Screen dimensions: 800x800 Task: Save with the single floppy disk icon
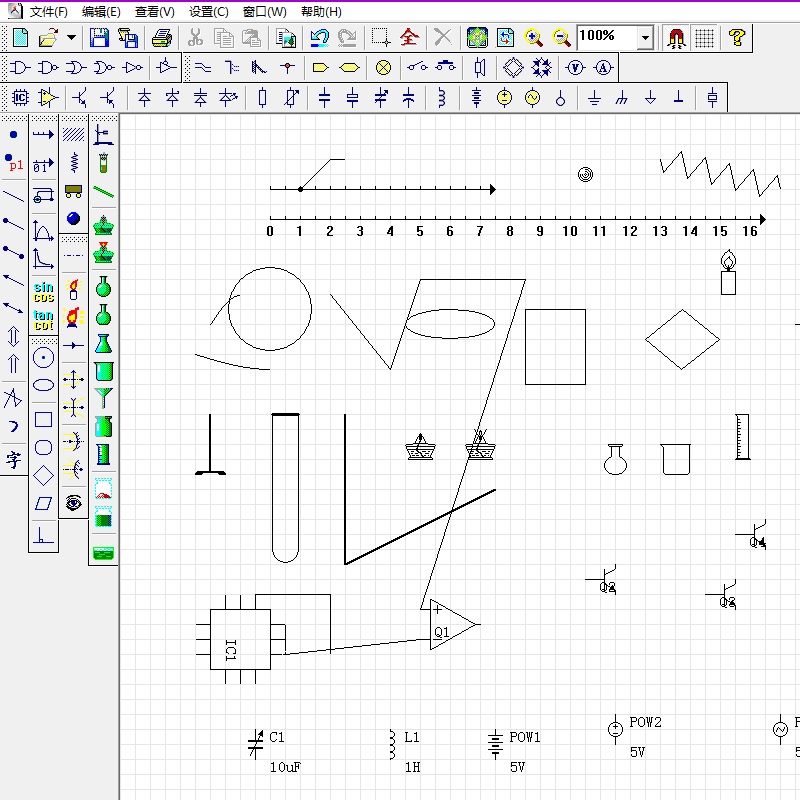pos(99,38)
